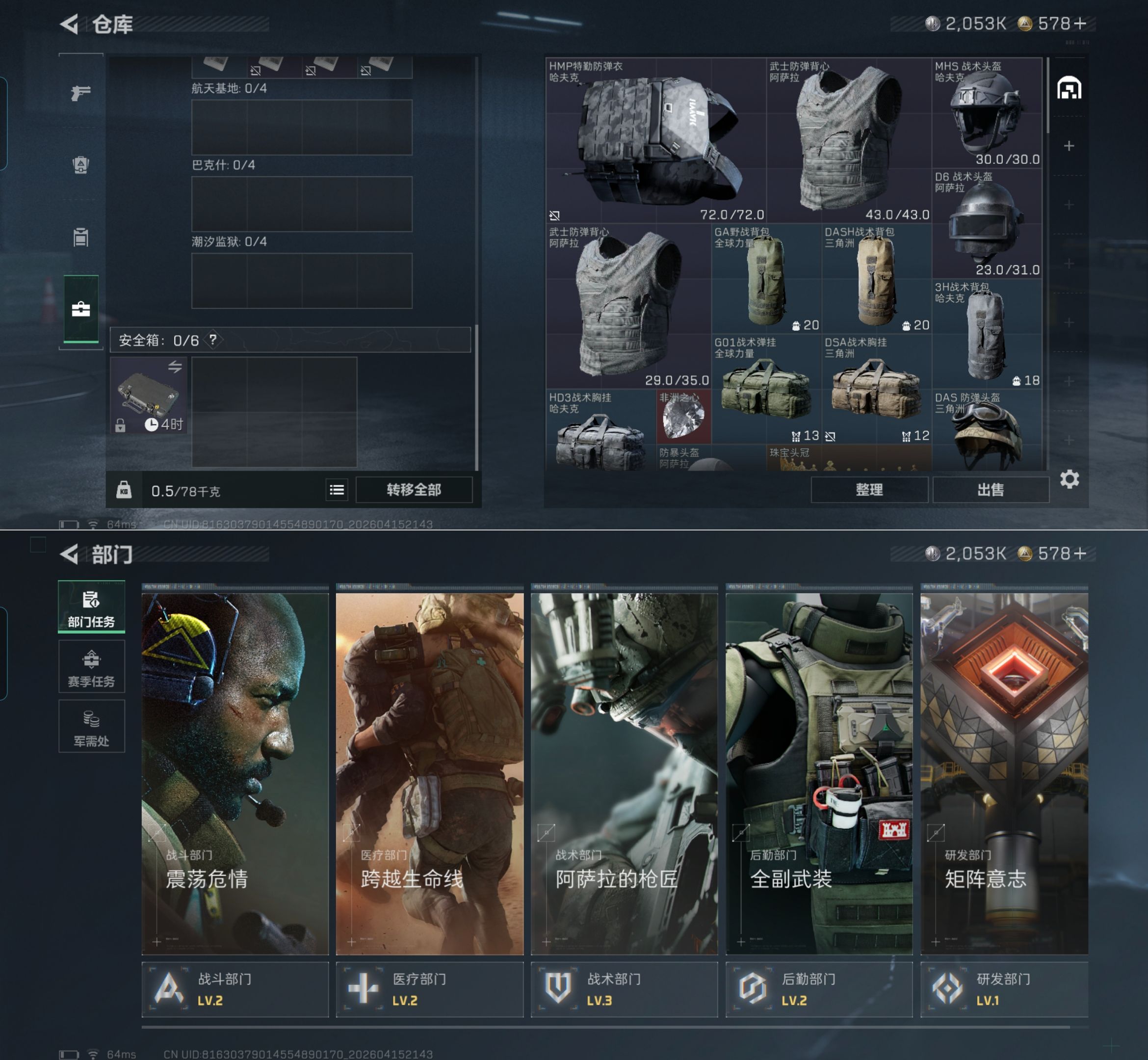Click the main stash house icon
Screen dimensions: 1148x1060
[1069, 88]
